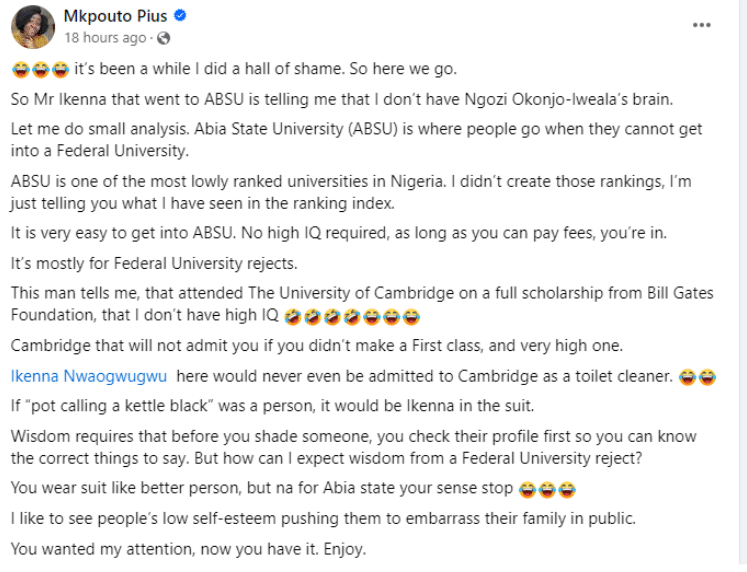The width and height of the screenshot is (747, 572).
Task: Open the "18 hours ago" timestamp
Action: point(105,38)
